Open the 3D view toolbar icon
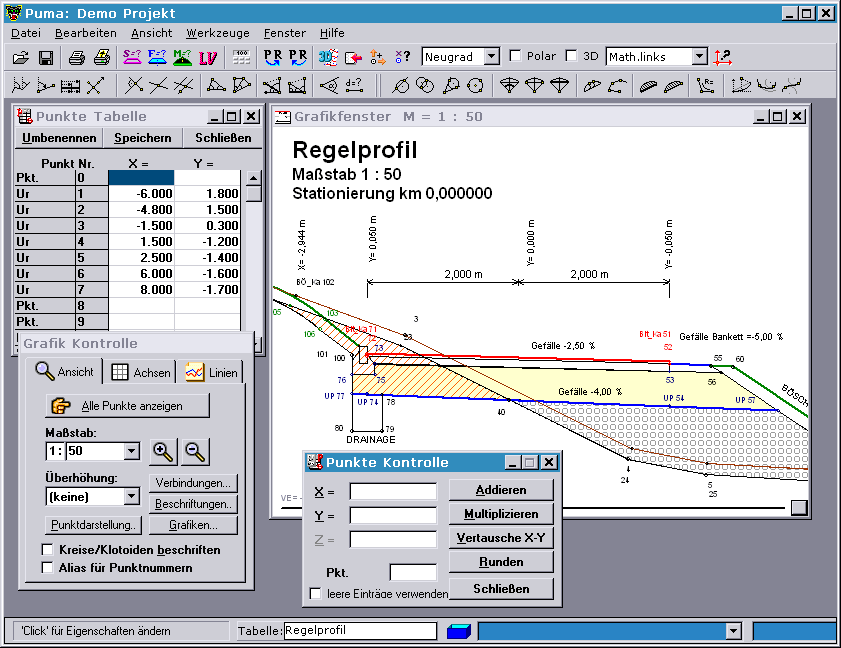 (328, 57)
